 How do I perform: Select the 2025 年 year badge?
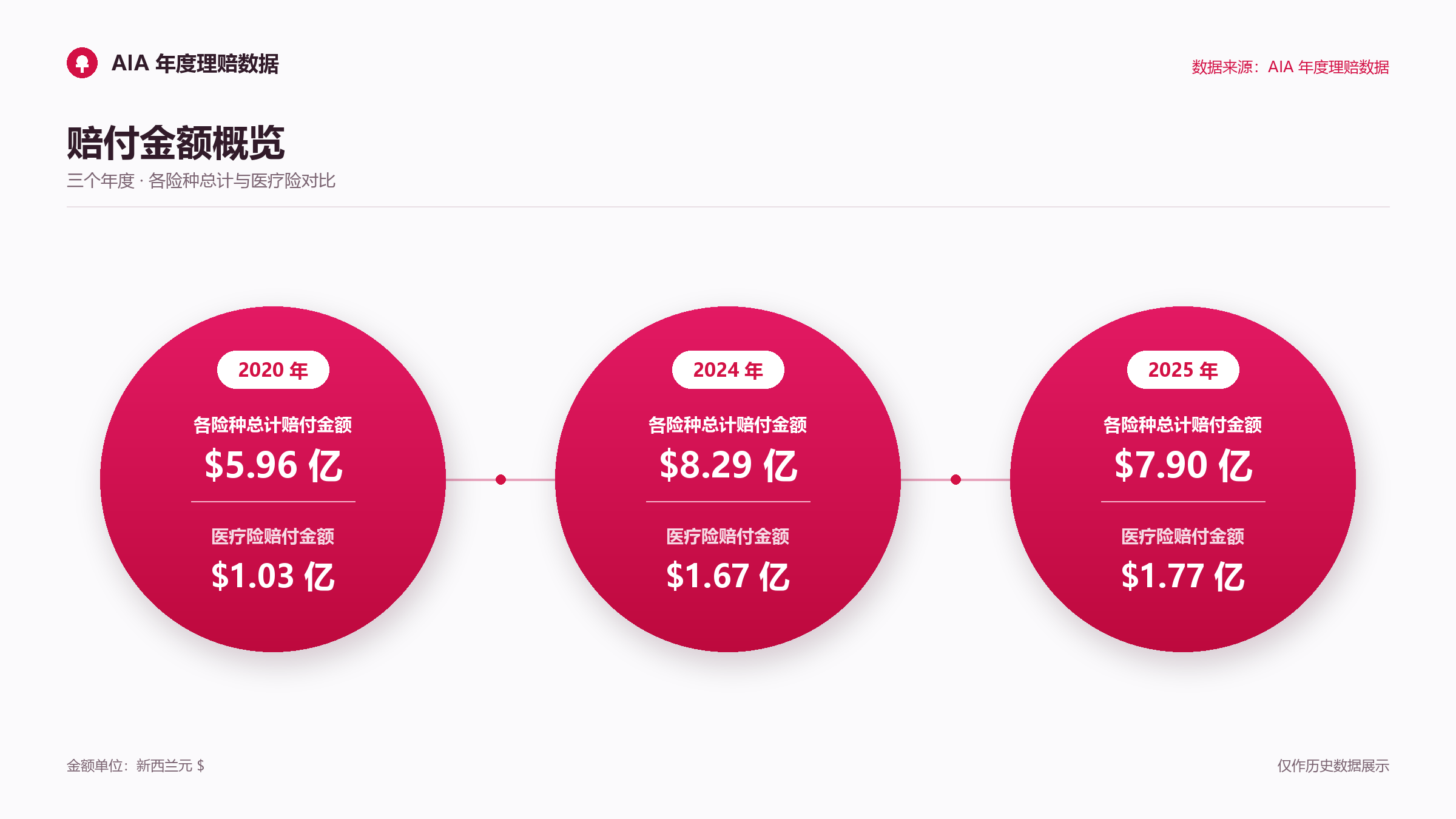point(1183,369)
